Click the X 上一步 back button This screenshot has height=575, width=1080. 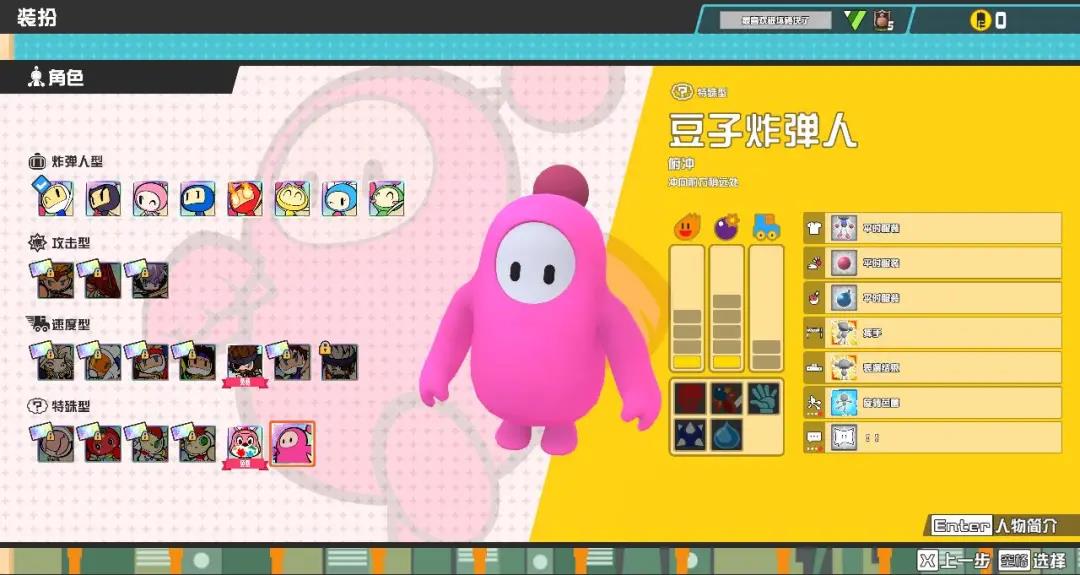[x=954, y=560]
